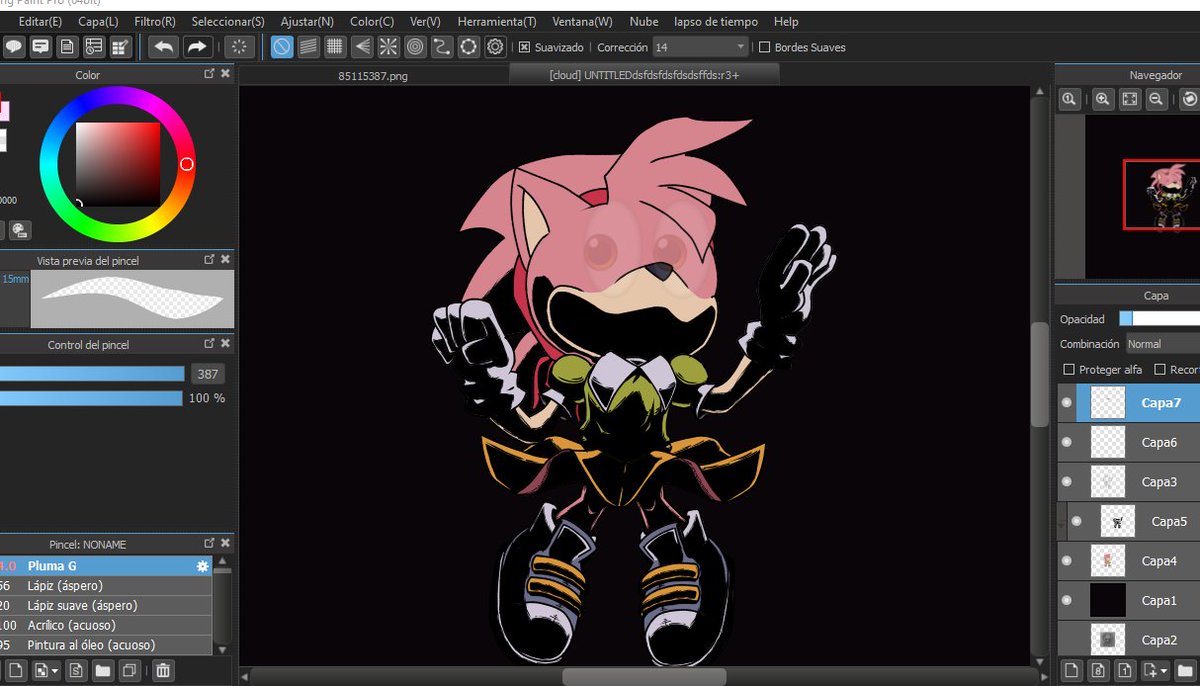Select the curve snap guide

441,47
